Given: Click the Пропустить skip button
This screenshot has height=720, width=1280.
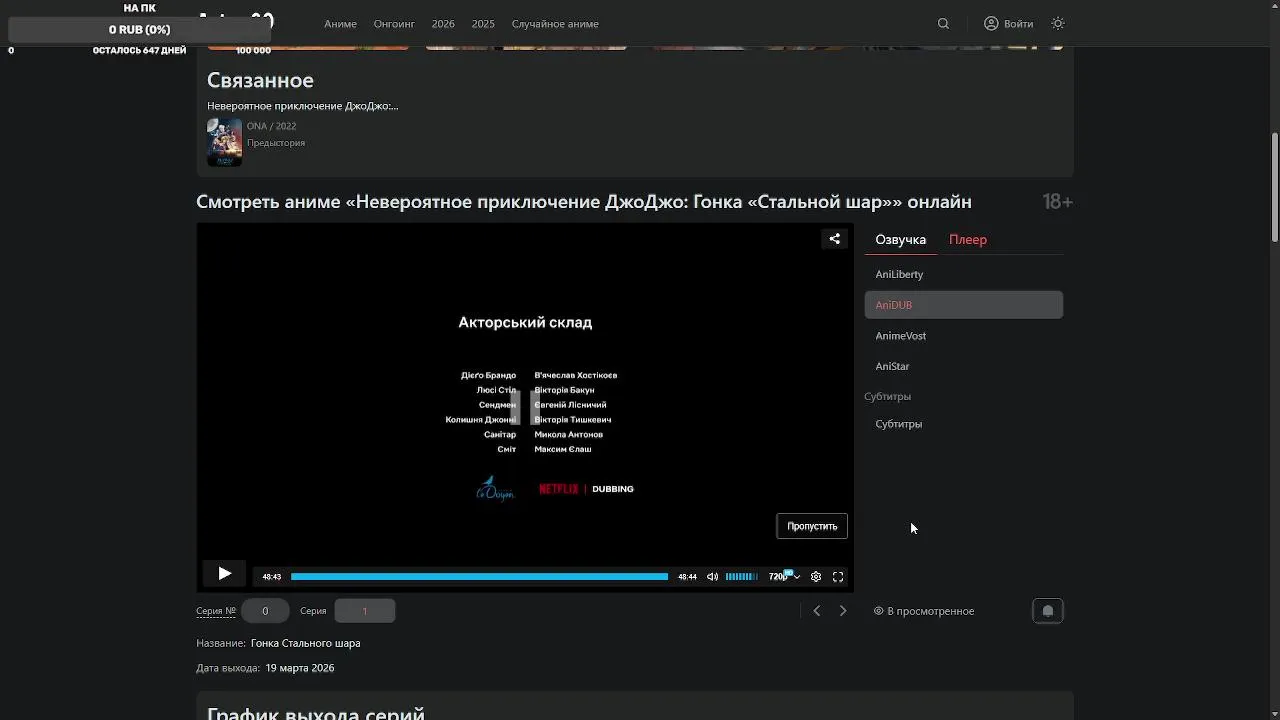Looking at the screenshot, I should click(x=812, y=526).
